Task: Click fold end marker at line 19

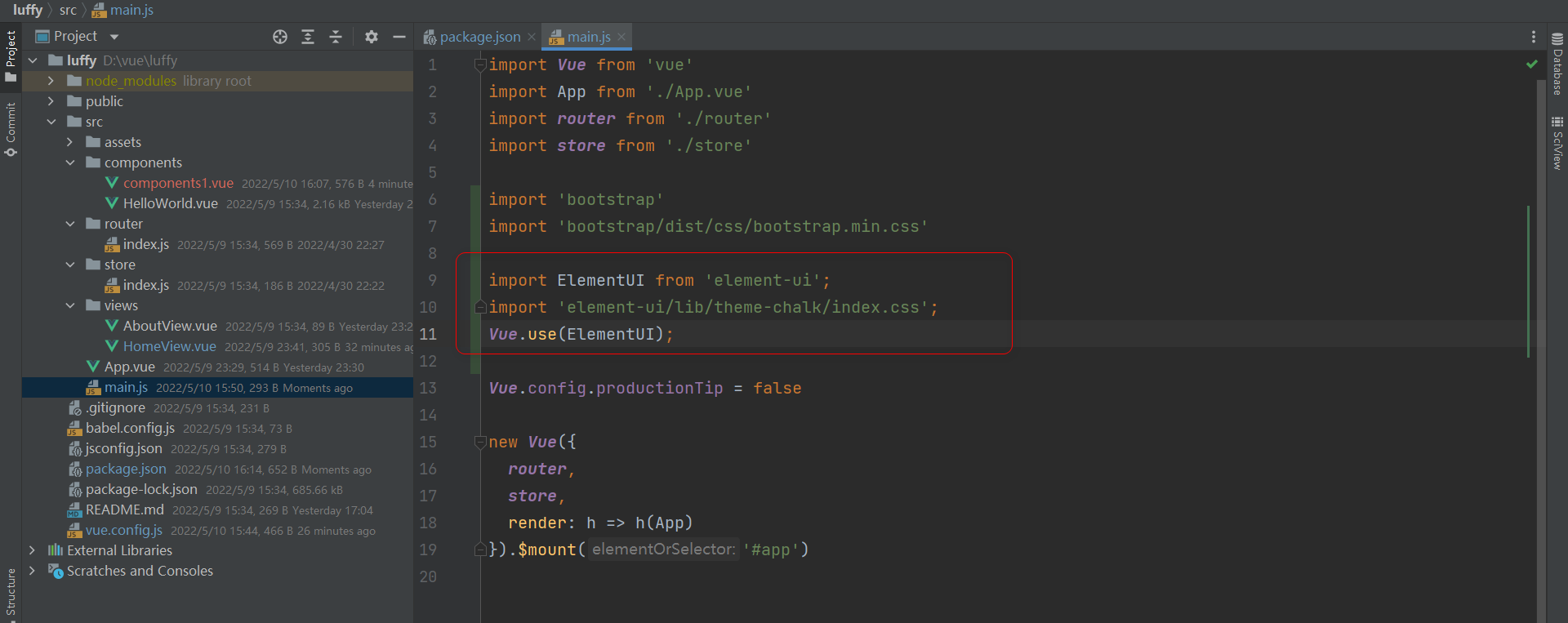Action: tap(480, 550)
